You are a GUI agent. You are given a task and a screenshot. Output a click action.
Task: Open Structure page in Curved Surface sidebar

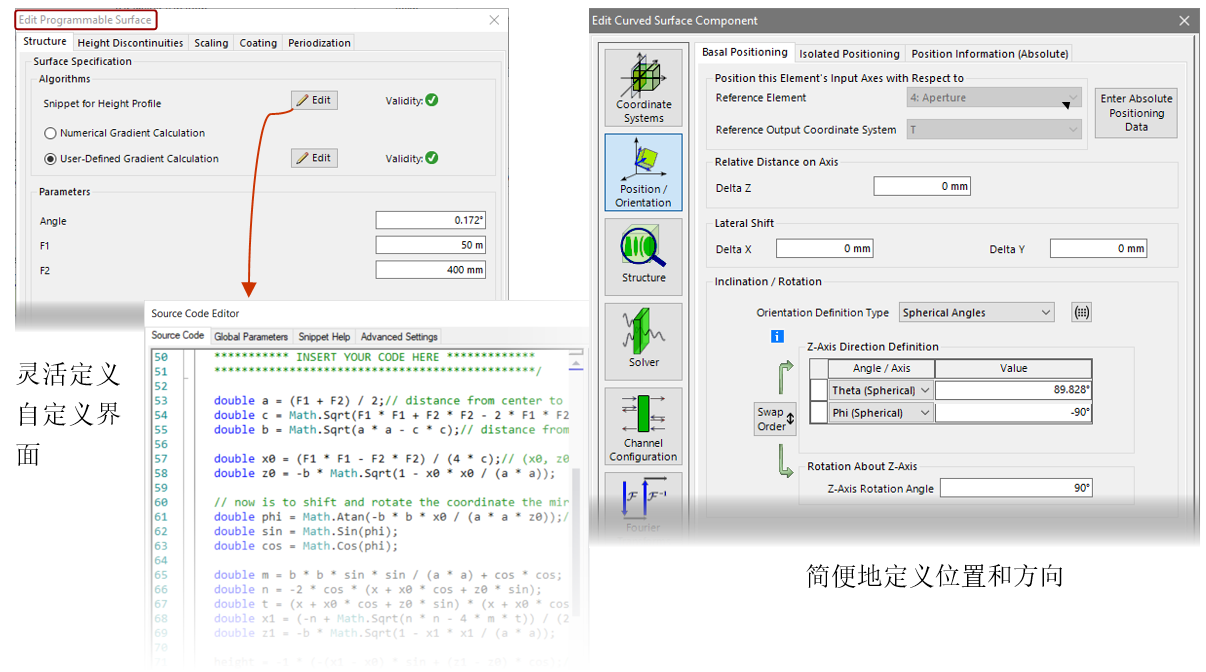coord(643,257)
